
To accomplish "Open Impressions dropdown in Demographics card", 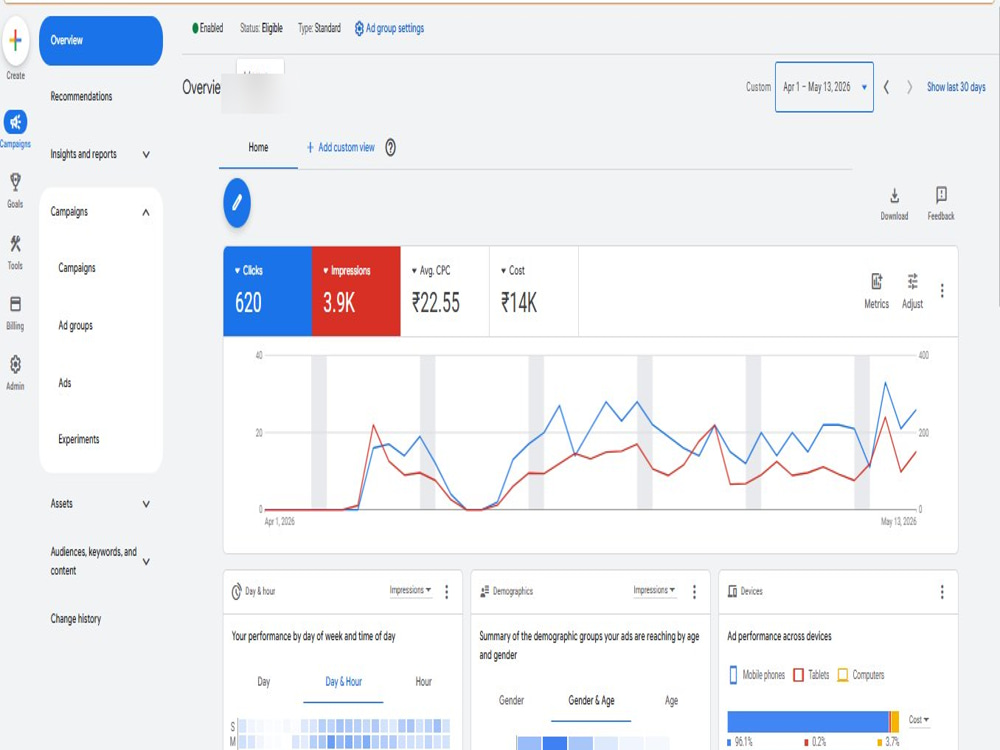I will pos(654,590).
